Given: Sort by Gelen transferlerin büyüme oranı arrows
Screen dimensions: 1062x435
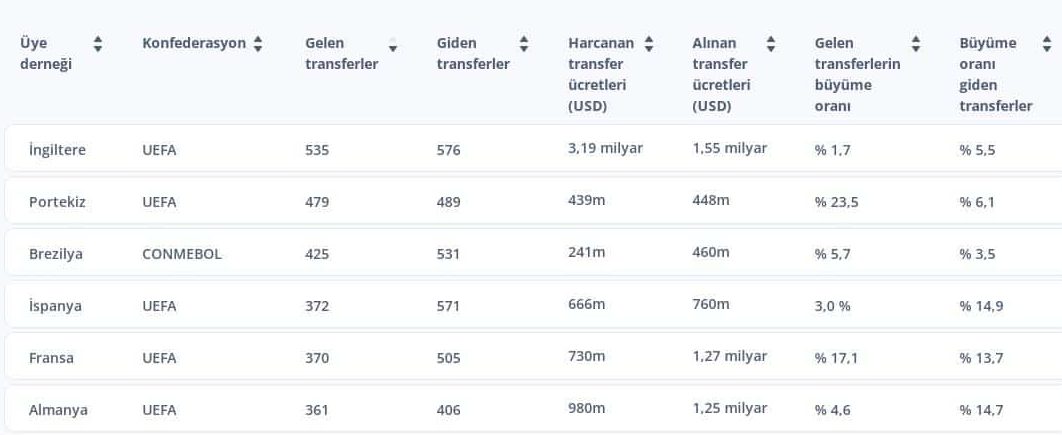Looking at the screenshot, I should 916,44.
